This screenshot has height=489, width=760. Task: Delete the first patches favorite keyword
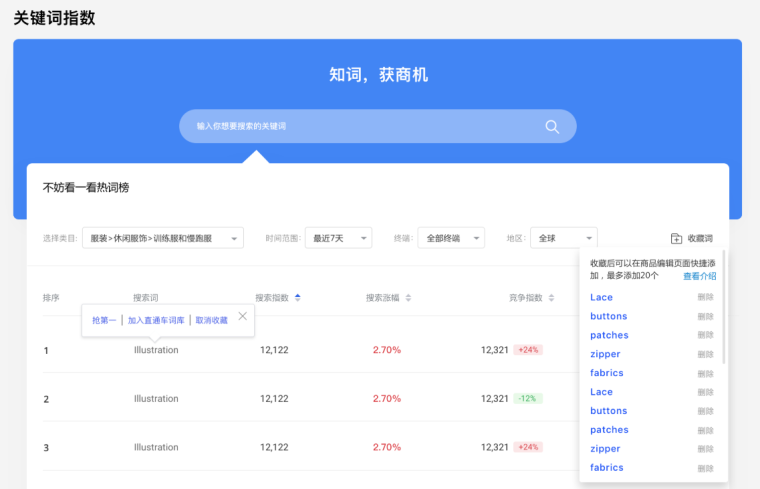[705, 335]
